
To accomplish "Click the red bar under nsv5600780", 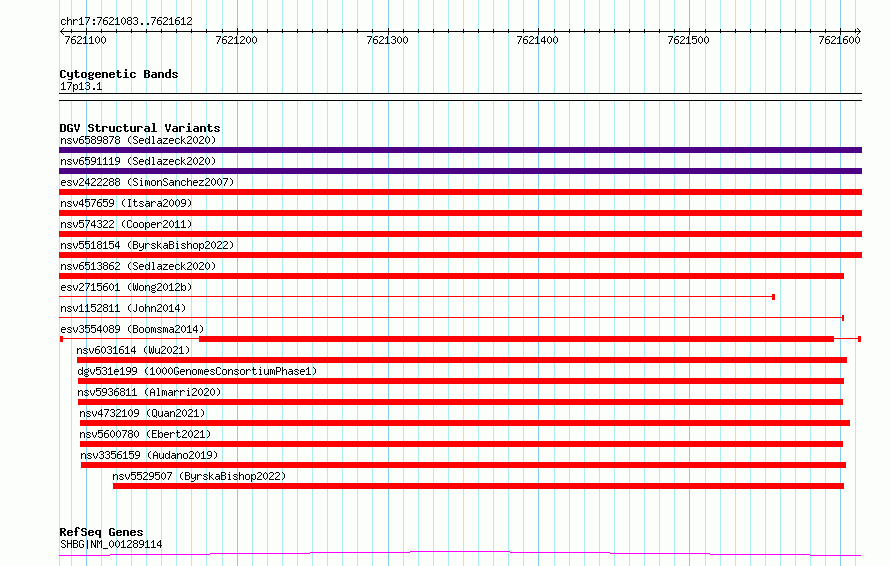I will (461, 444).
